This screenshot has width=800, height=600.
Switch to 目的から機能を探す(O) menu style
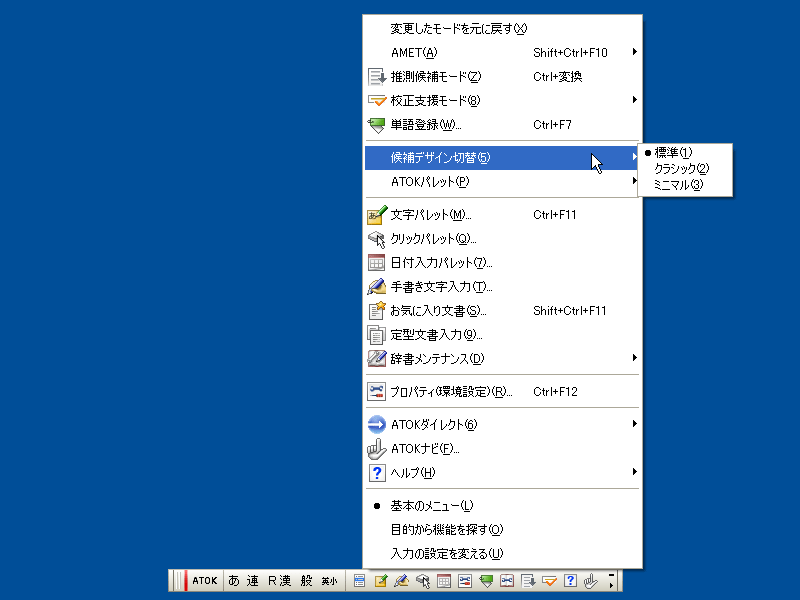click(502, 530)
